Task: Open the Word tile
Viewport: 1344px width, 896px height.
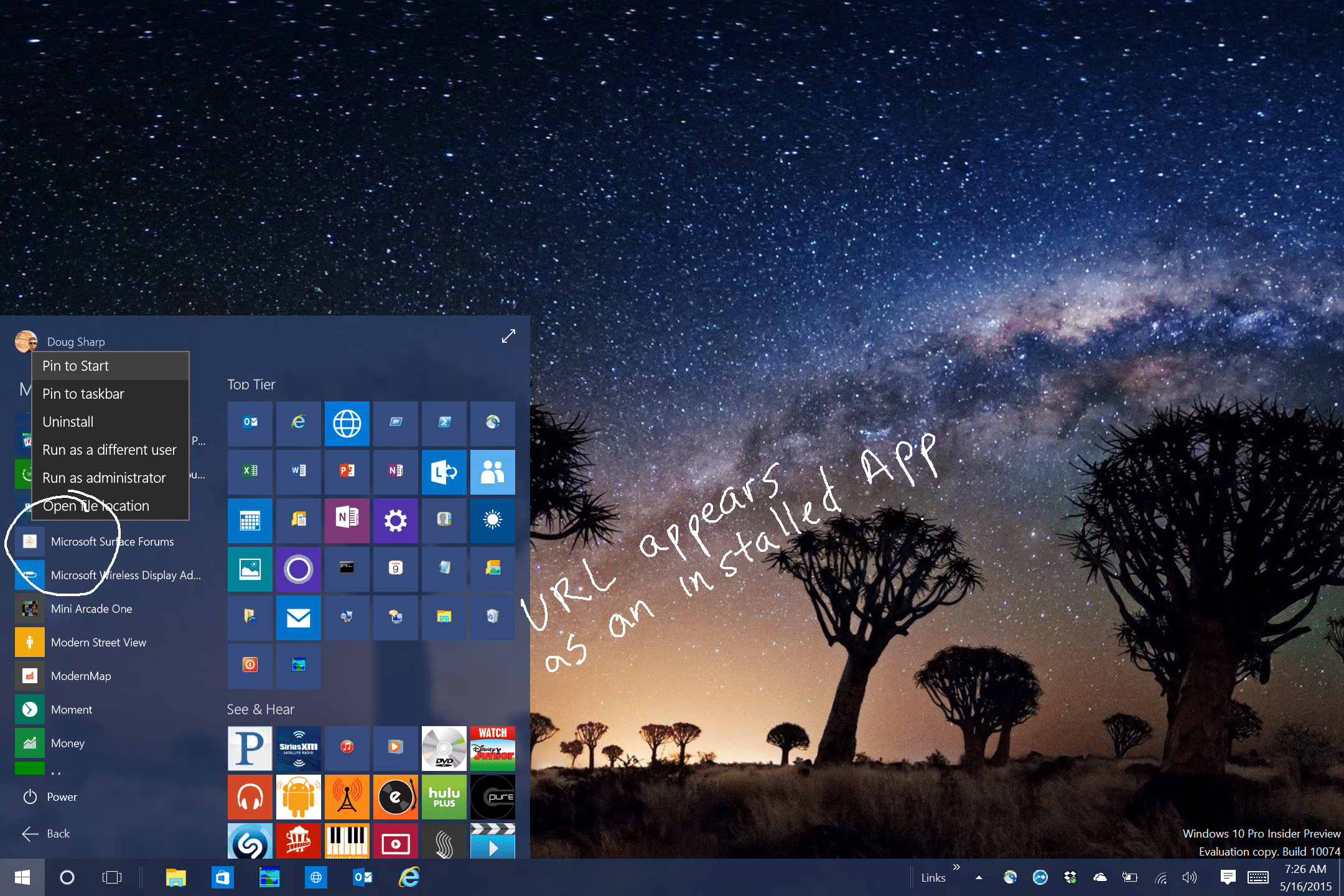Action: tap(298, 472)
